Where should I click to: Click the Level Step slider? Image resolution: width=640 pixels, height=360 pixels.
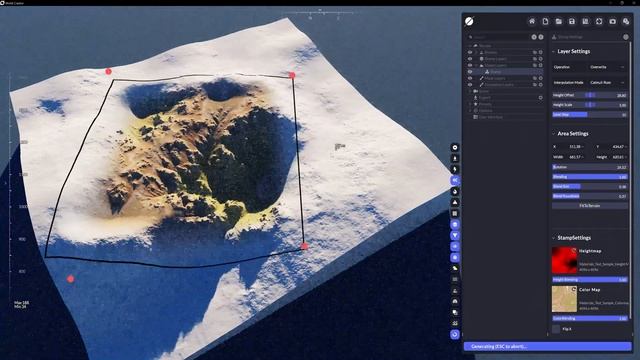(x=590, y=115)
